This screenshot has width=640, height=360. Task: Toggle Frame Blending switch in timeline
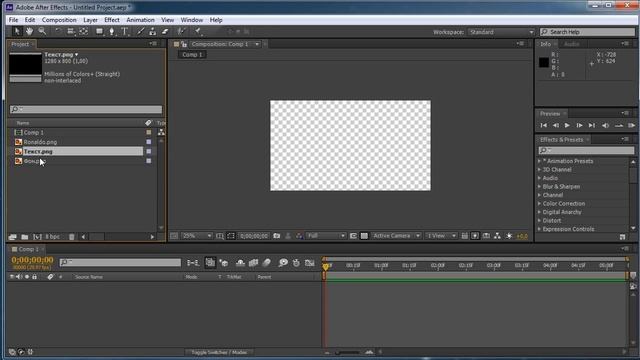[253, 263]
